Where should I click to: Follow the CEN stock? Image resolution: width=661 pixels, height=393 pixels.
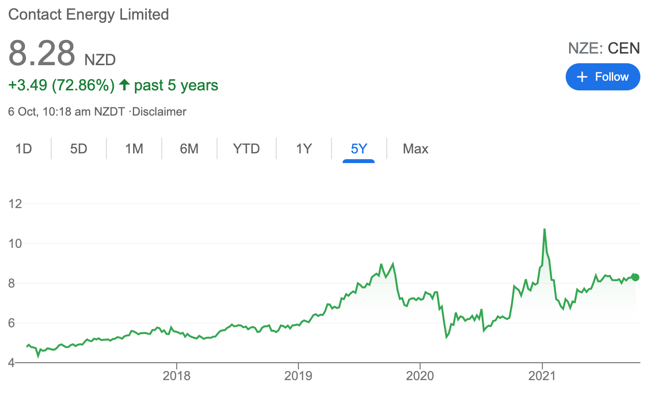603,77
